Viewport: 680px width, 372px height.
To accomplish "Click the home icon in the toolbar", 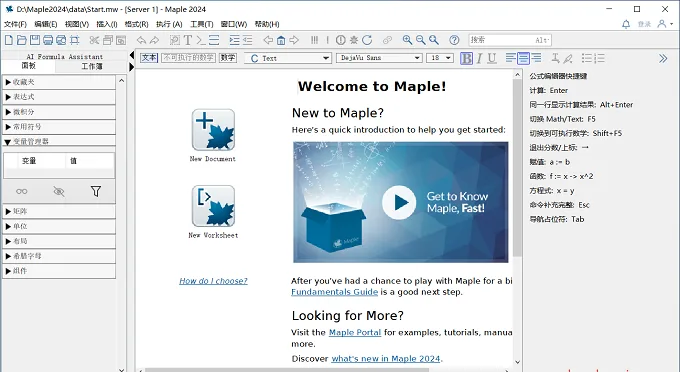I will point(281,40).
